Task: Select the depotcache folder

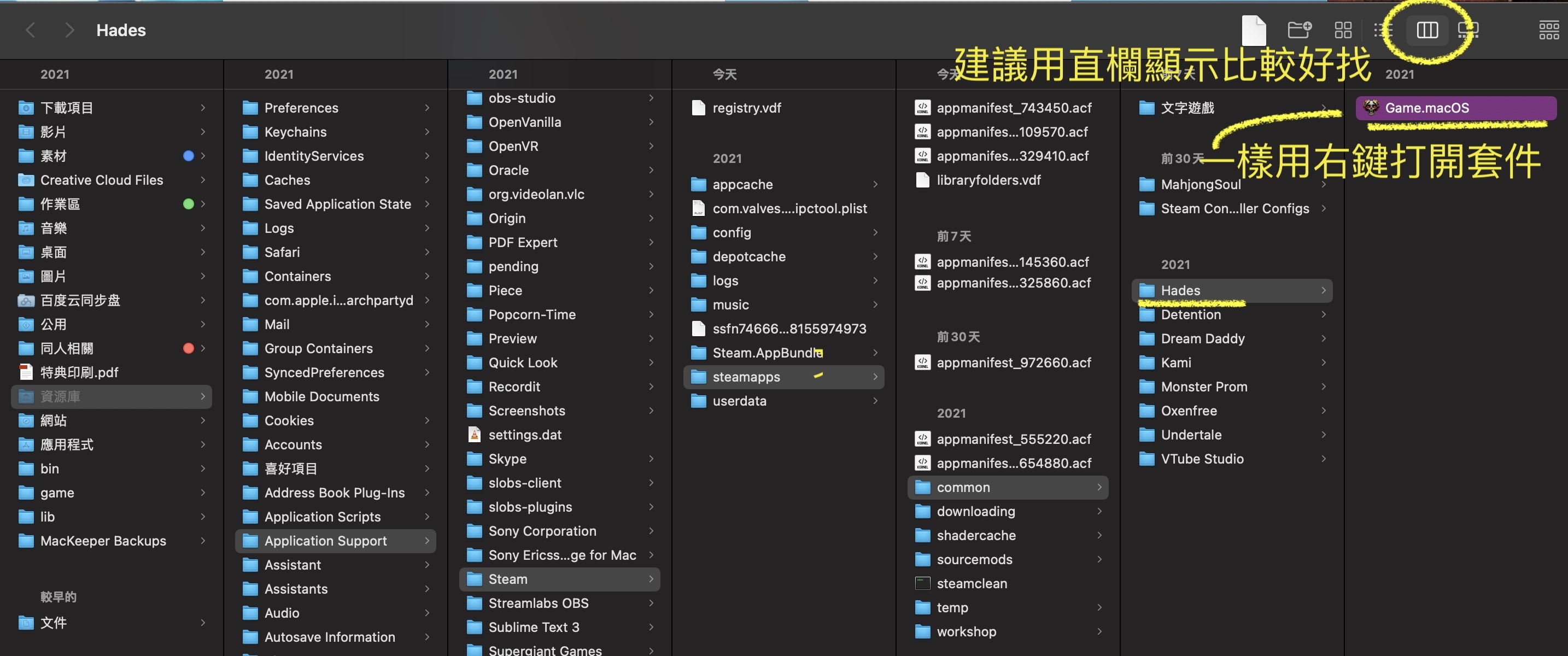Action: coord(784,257)
